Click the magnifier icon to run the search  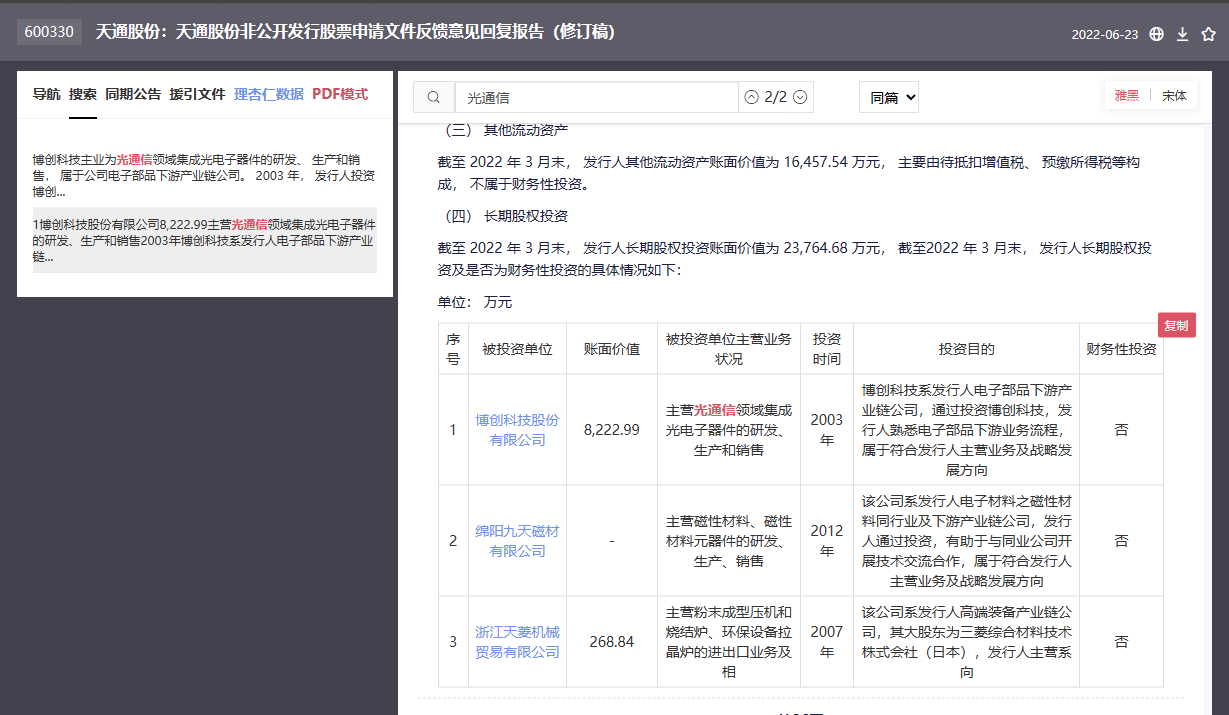434,96
